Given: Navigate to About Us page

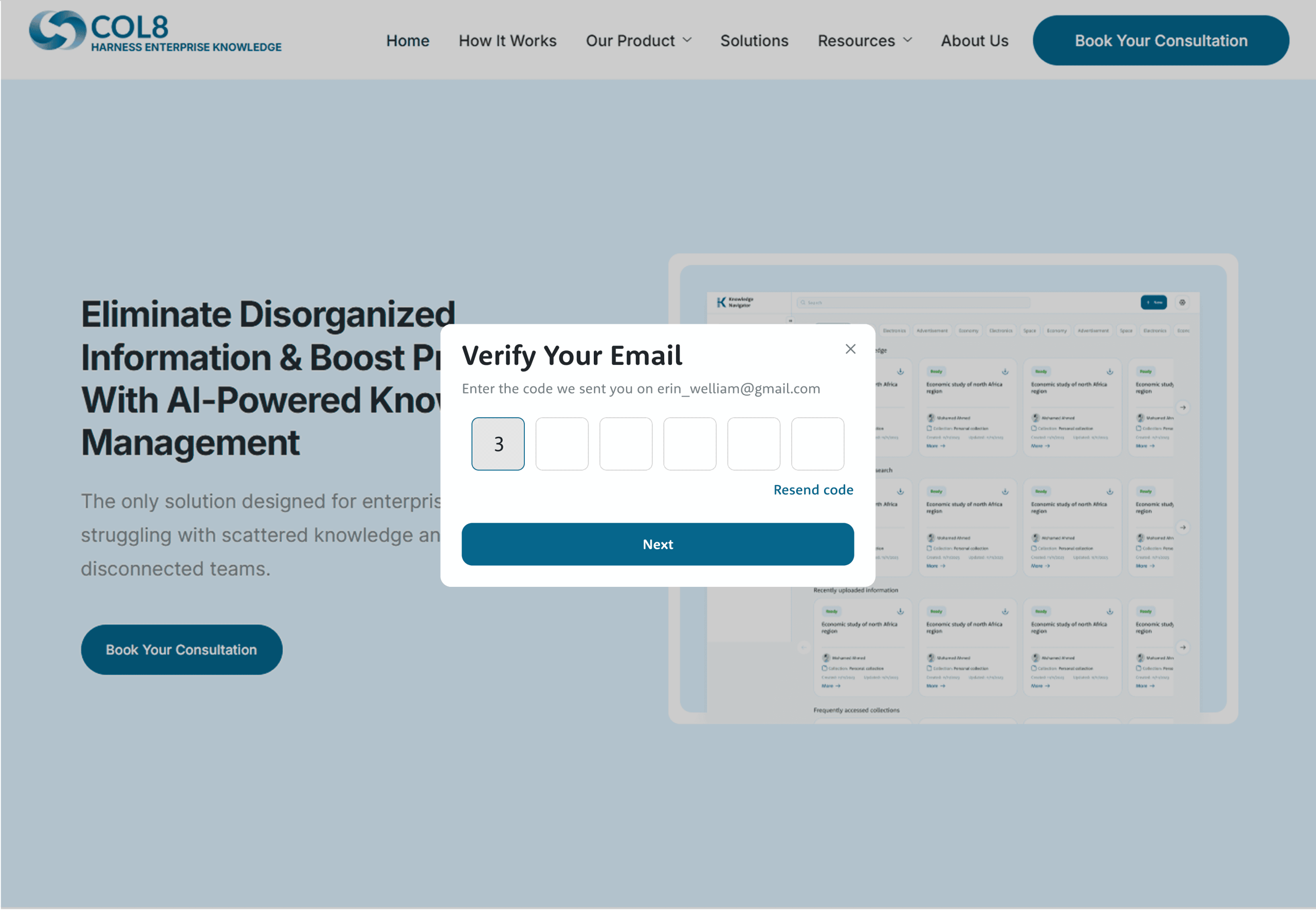Looking at the screenshot, I should 974,41.
